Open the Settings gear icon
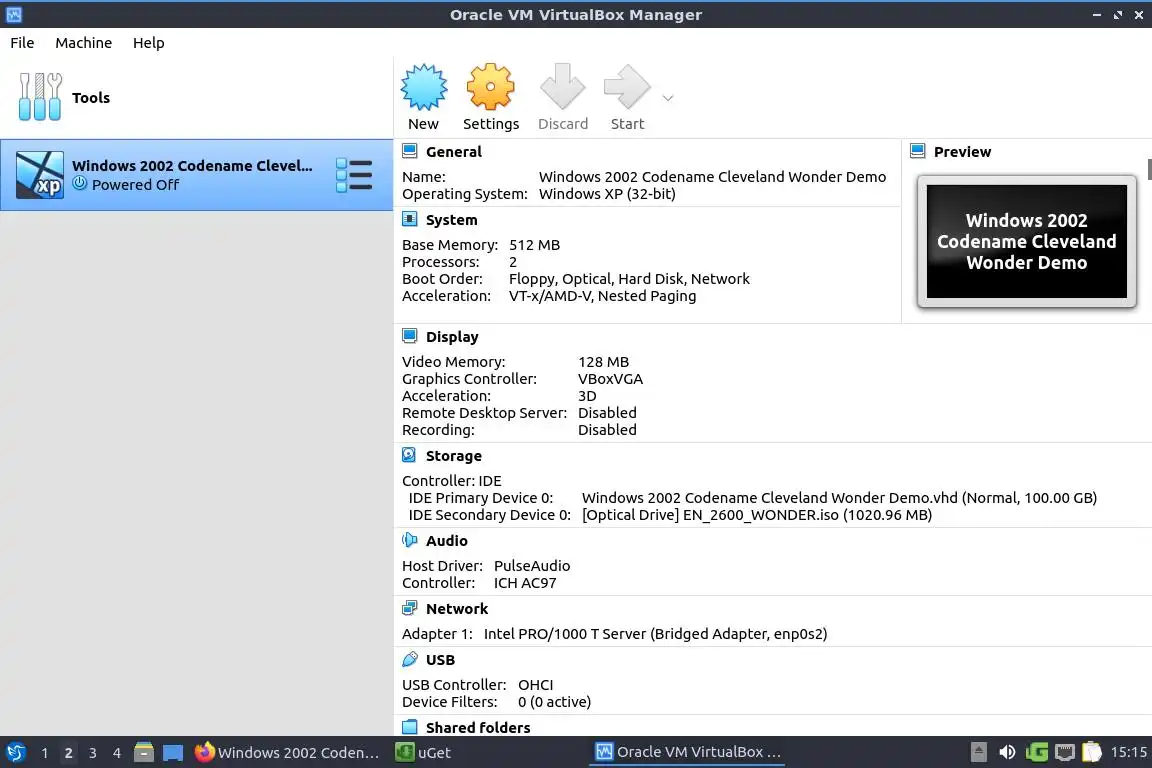 coord(490,87)
